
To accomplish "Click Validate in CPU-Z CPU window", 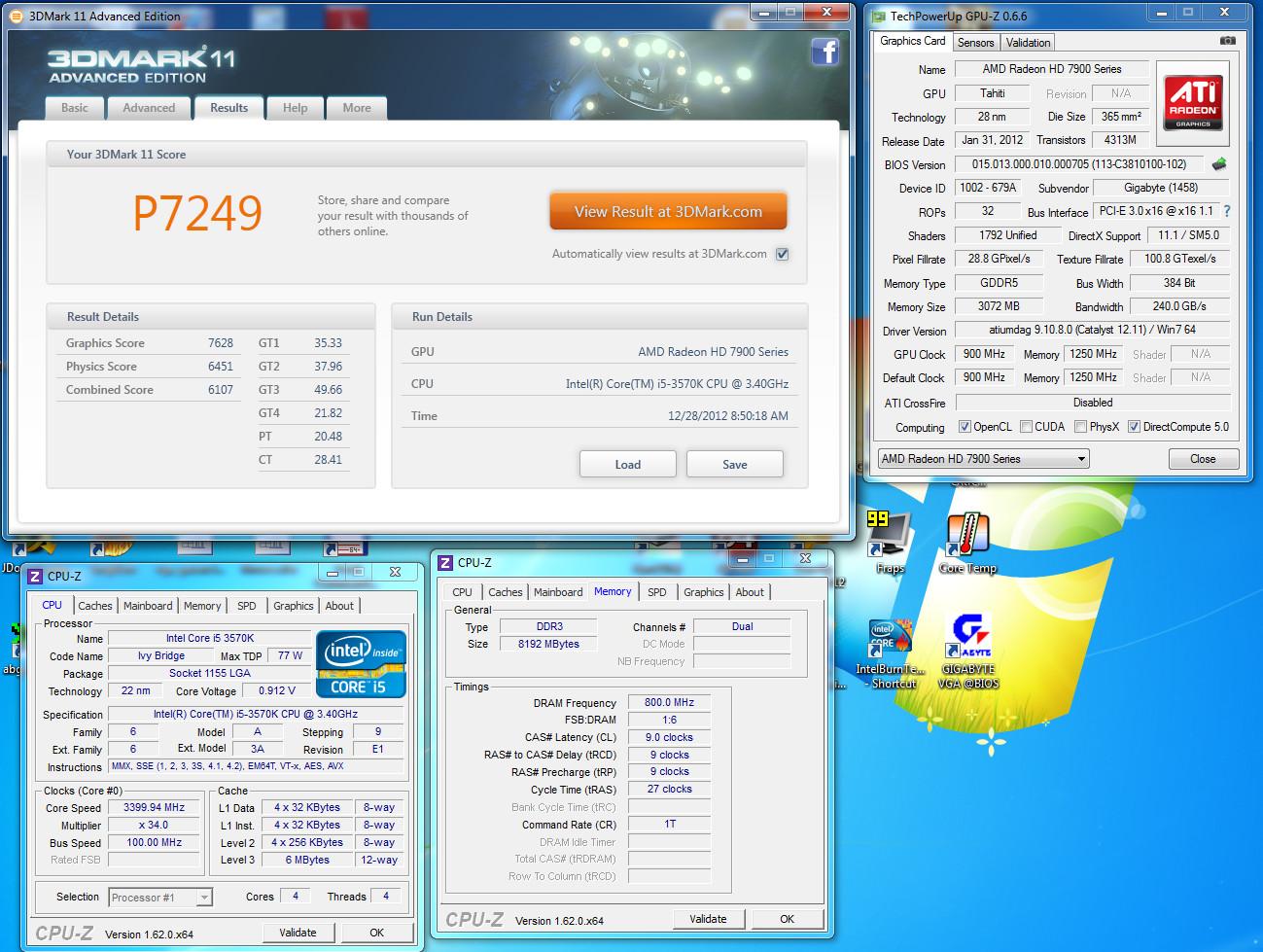I will 298,933.
